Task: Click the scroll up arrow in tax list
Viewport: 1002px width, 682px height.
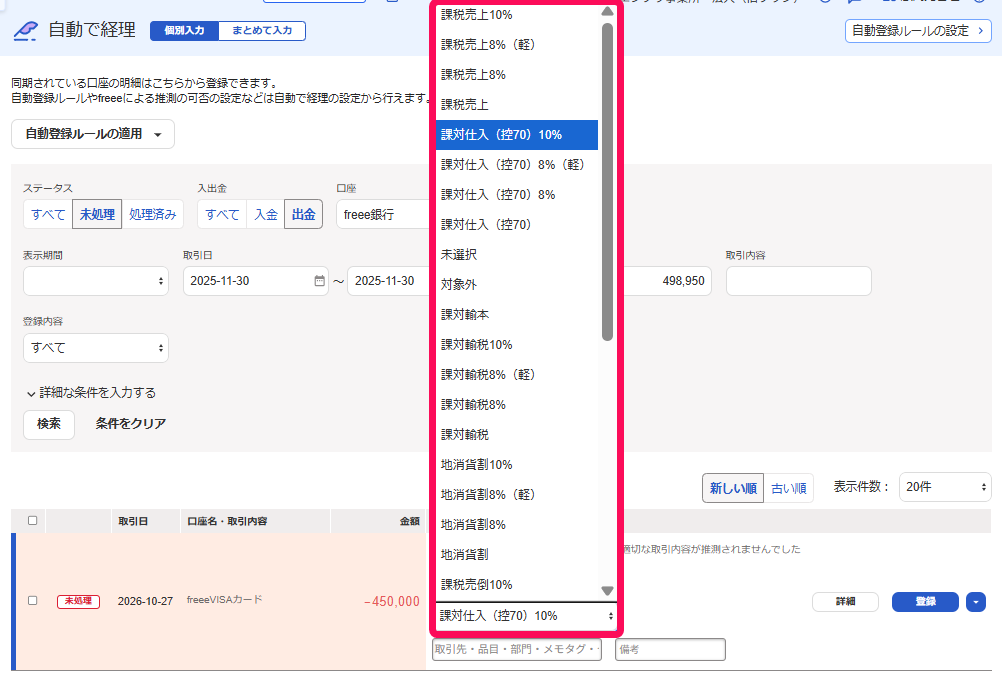Action: click(608, 12)
